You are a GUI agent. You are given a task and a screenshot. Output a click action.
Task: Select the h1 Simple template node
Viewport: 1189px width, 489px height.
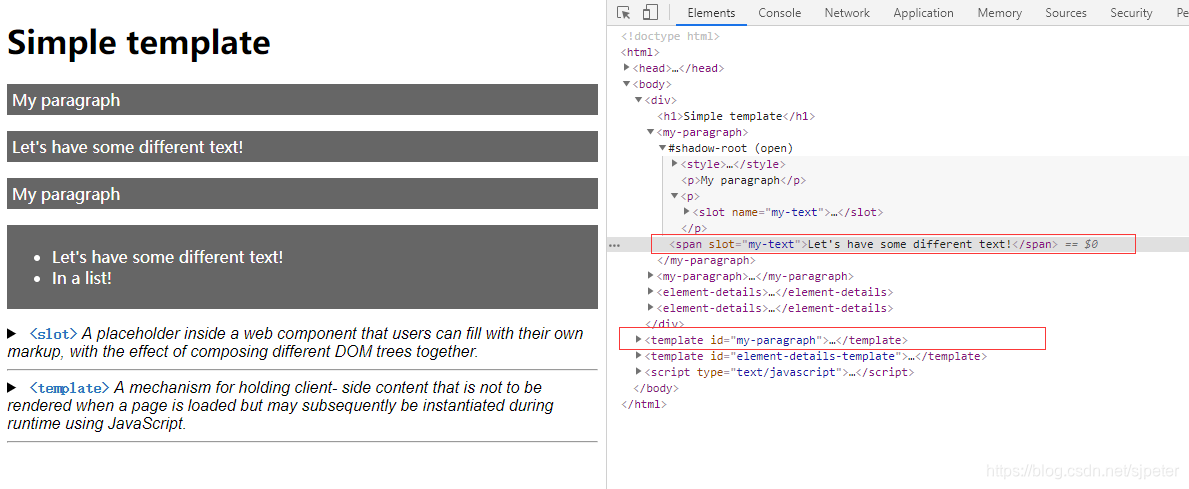tap(736, 116)
